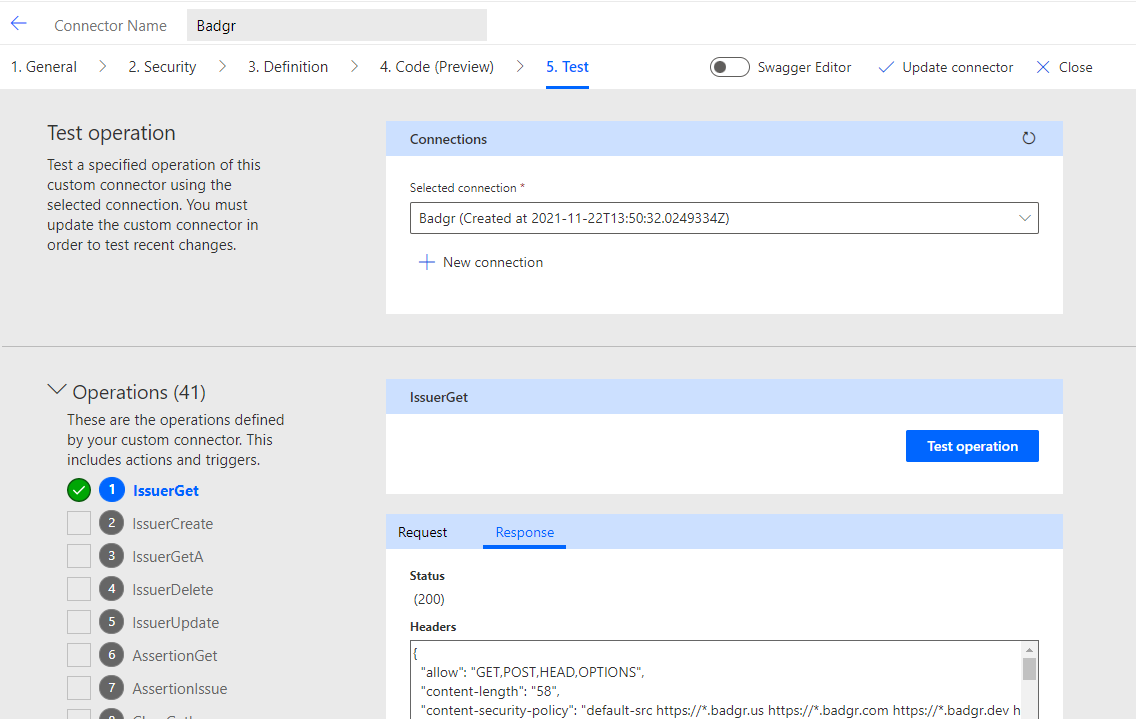Viewport: 1136px width, 719px height.
Task: Open the AssertionIssue operation
Action: pyautogui.click(x=180, y=689)
